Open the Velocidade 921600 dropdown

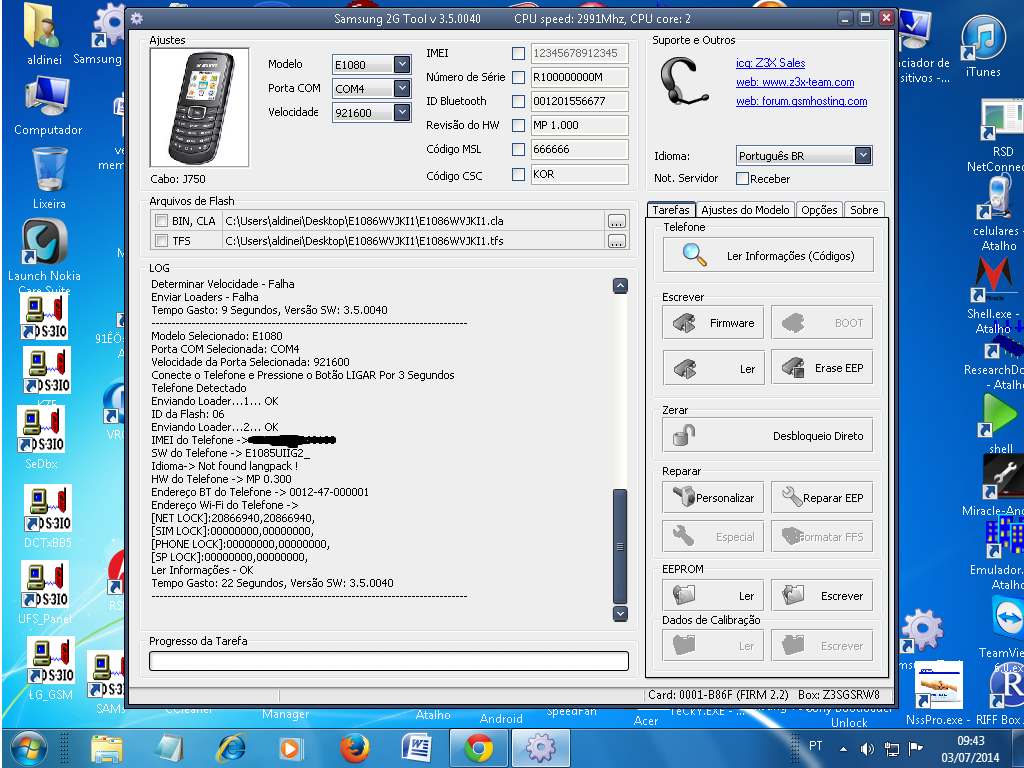click(x=402, y=112)
